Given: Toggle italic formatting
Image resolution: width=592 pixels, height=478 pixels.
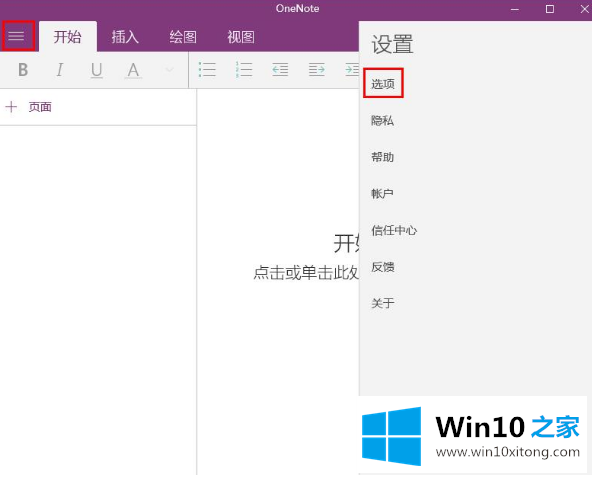Looking at the screenshot, I should (x=60, y=70).
